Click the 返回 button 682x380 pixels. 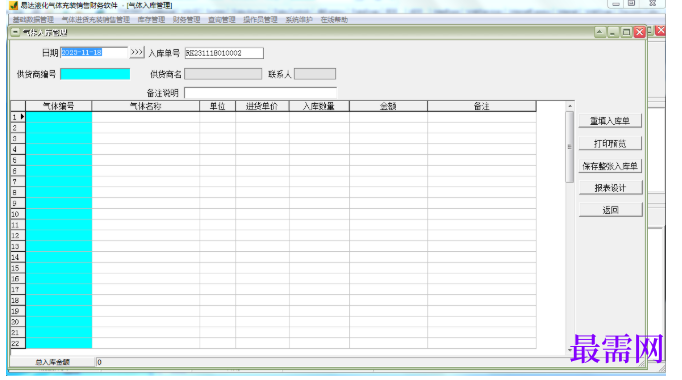610,210
